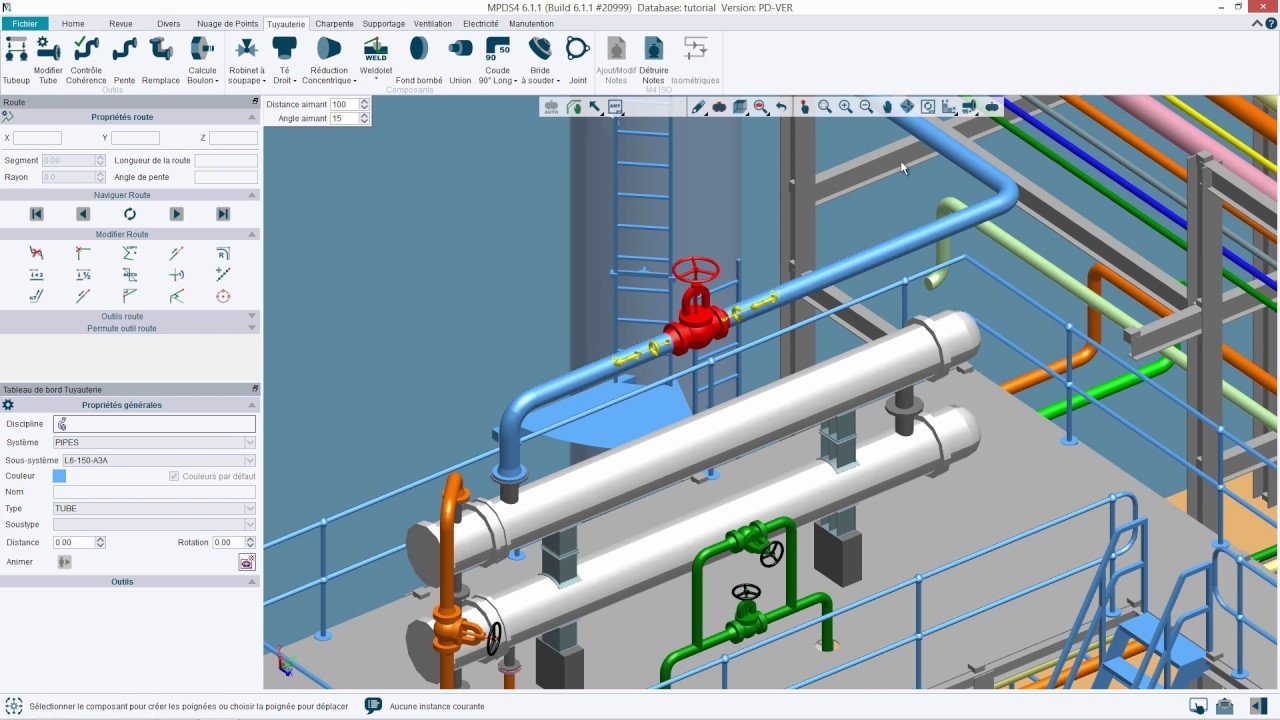Click the chat bubble status bar icon
1280x720 pixels.
click(373, 706)
